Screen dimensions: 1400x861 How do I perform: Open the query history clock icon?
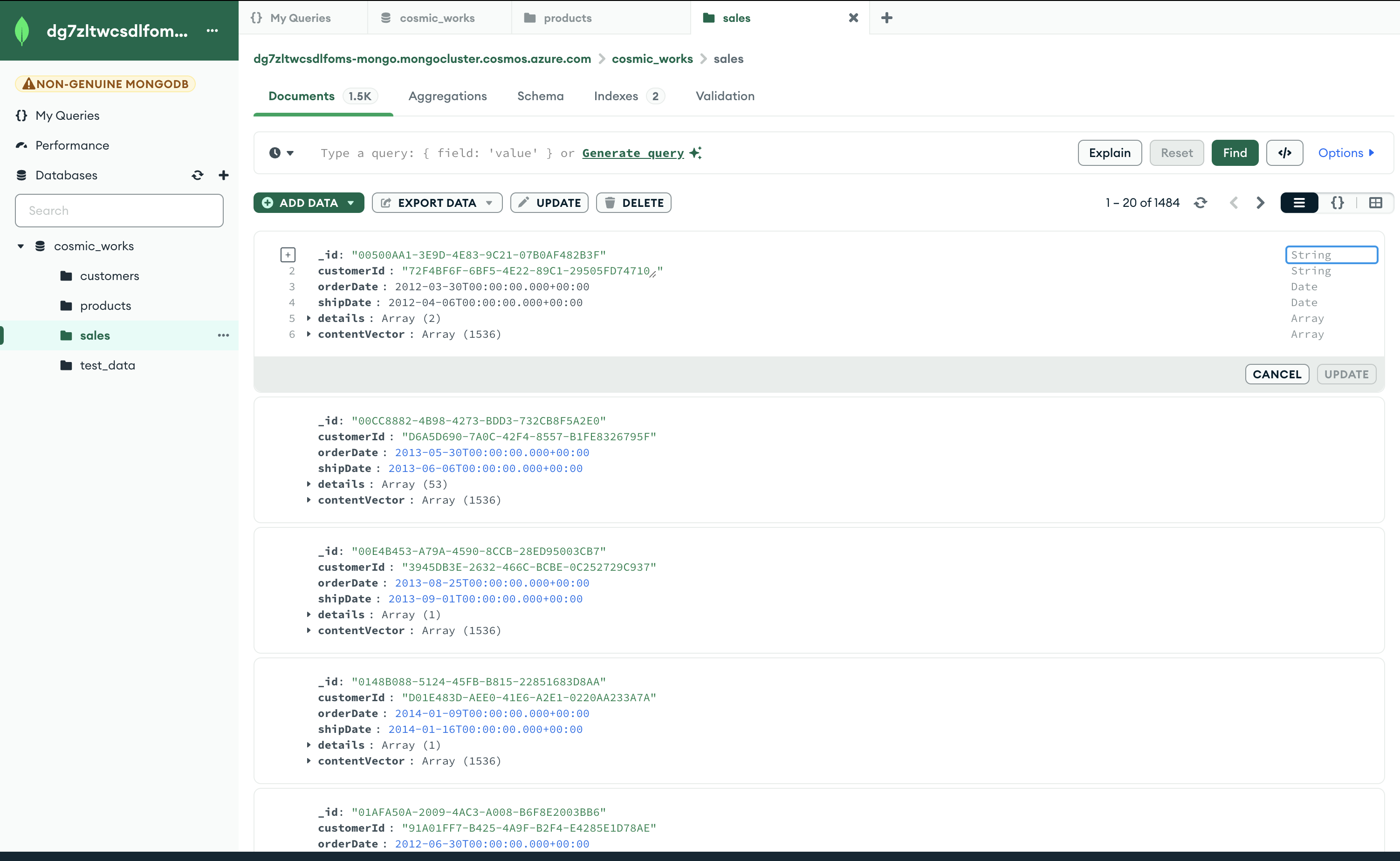275,153
